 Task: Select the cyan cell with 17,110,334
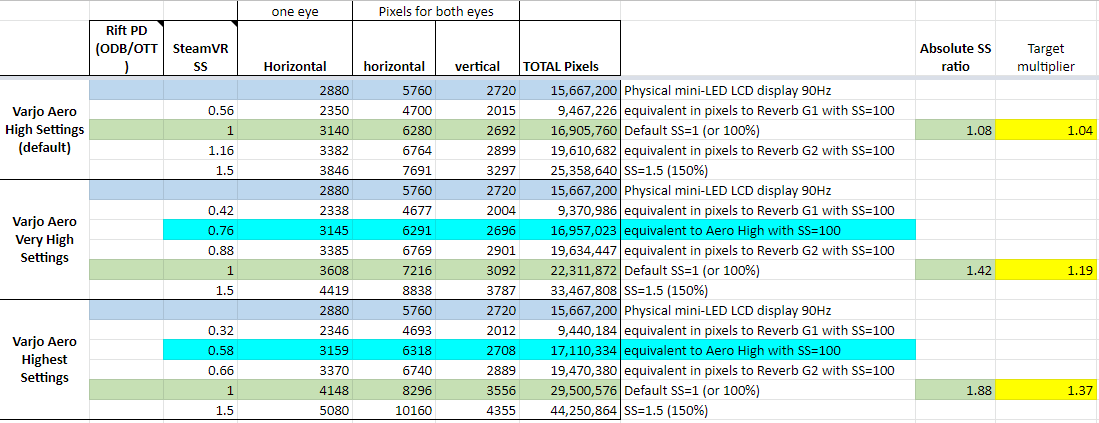(570, 350)
